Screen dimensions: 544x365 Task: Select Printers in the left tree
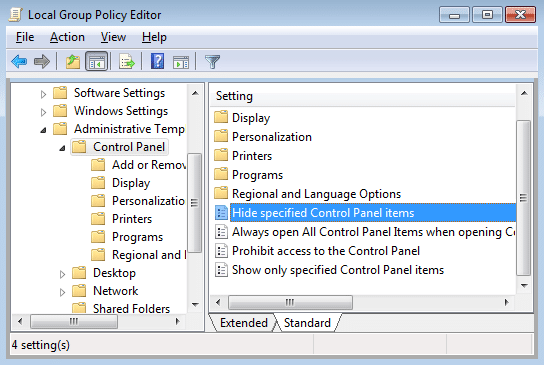pos(132,219)
